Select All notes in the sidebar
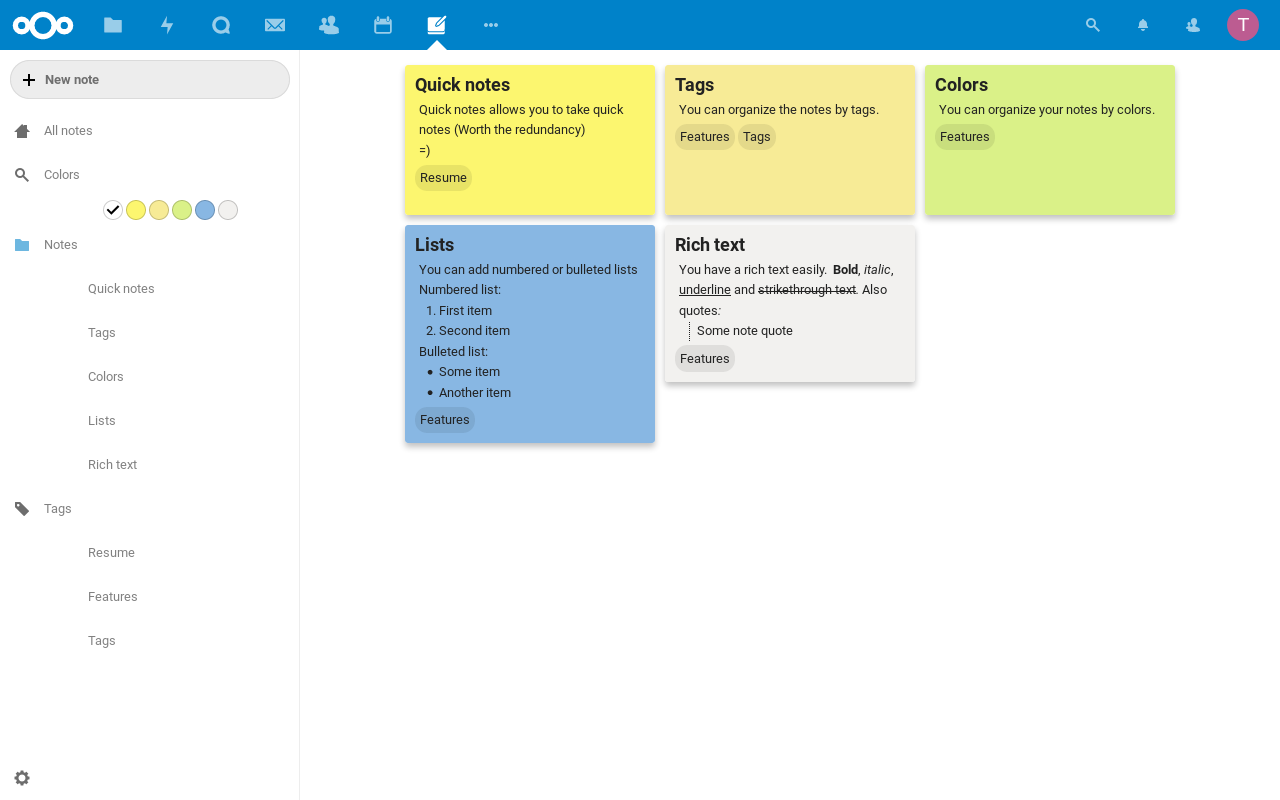The height and width of the screenshot is (800, 1280). click(x=68, y=130)
